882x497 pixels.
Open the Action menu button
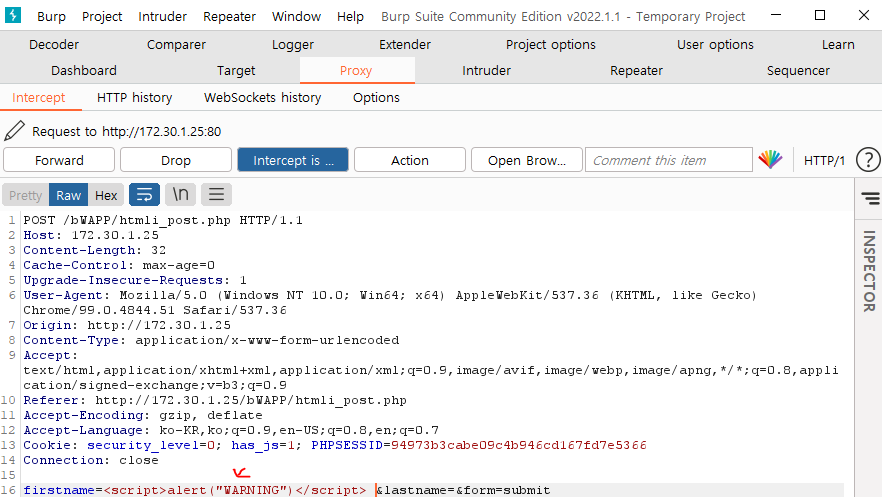click(x=410, y=160)
